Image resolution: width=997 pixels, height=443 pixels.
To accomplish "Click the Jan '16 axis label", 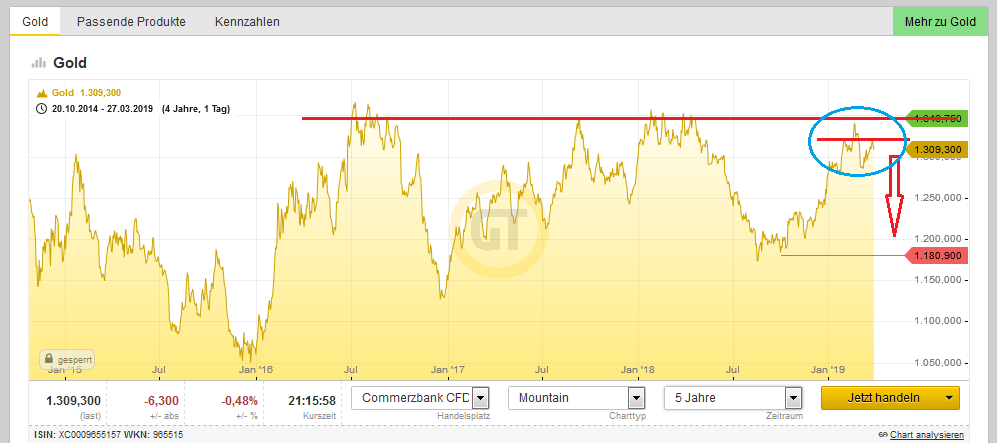I will click(x=257, y=369).
